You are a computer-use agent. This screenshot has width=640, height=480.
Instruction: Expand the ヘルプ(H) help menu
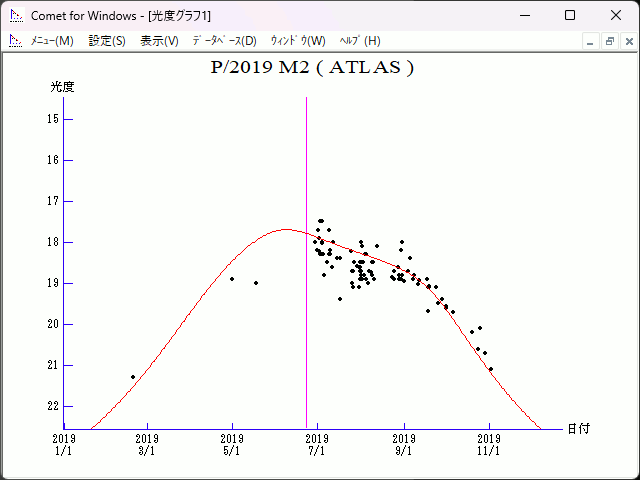point(360,41)
